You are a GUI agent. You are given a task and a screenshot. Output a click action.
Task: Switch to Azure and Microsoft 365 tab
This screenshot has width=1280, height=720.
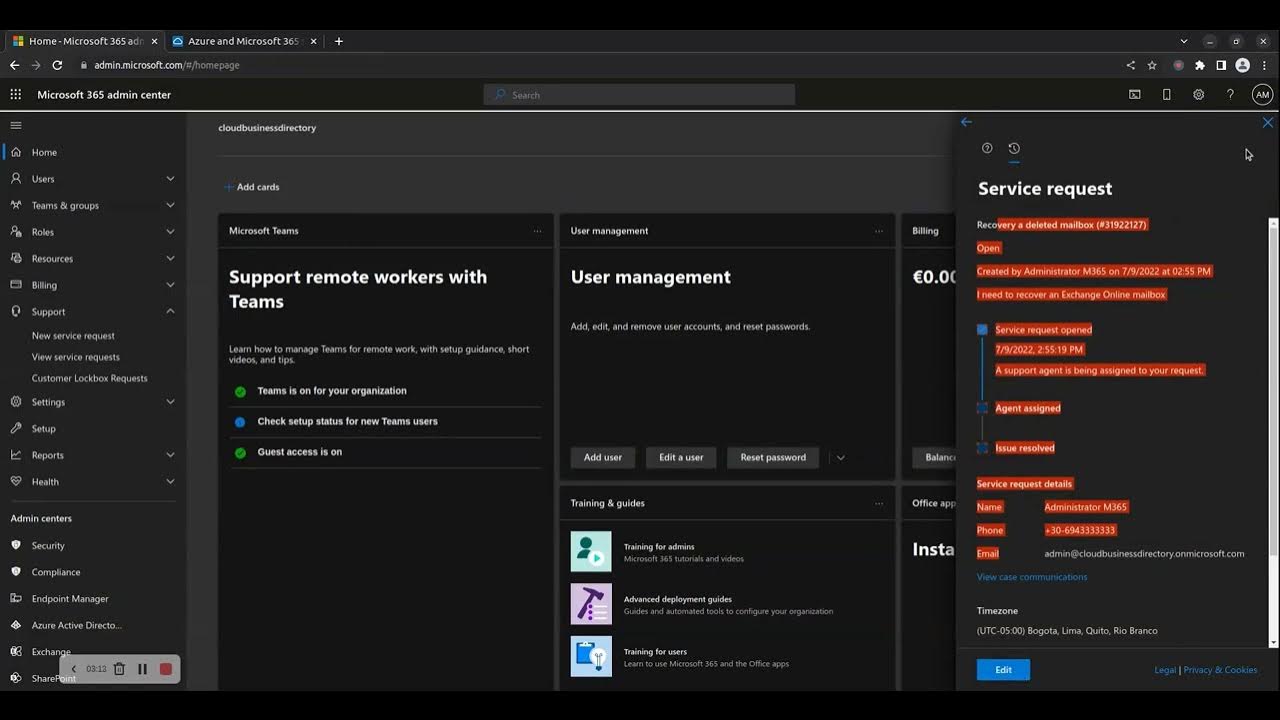(243, 41)
